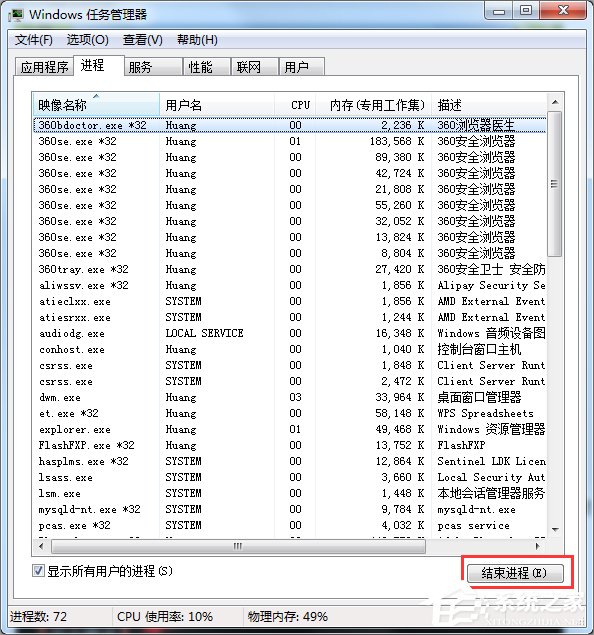This screenshot has height=635, width=594.
Task: Toggle 显示所有用户的进程 checkbox
Action: [x=38, y=571]
